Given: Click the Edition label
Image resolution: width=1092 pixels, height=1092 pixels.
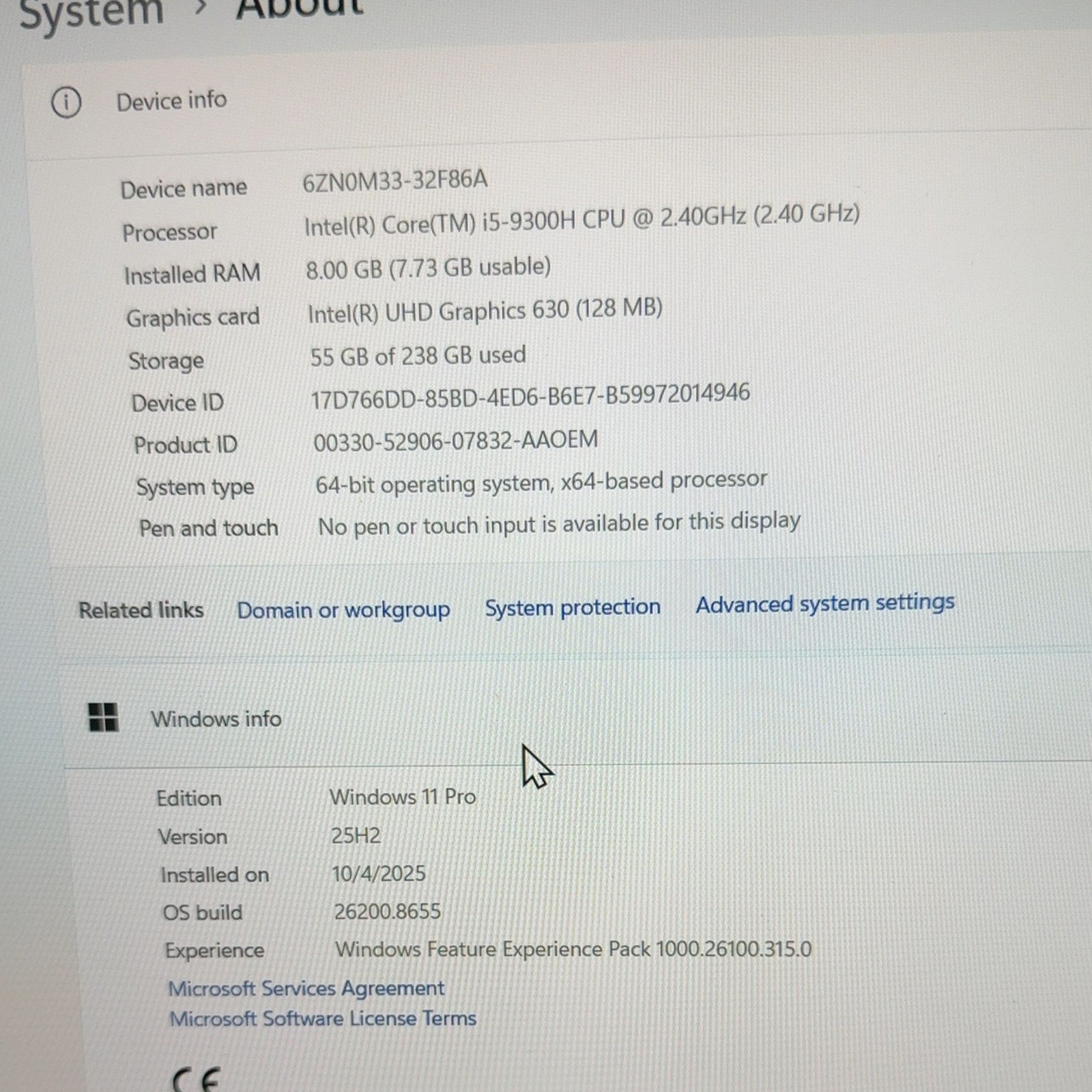Looking at the screenshot, I should 189,798.
